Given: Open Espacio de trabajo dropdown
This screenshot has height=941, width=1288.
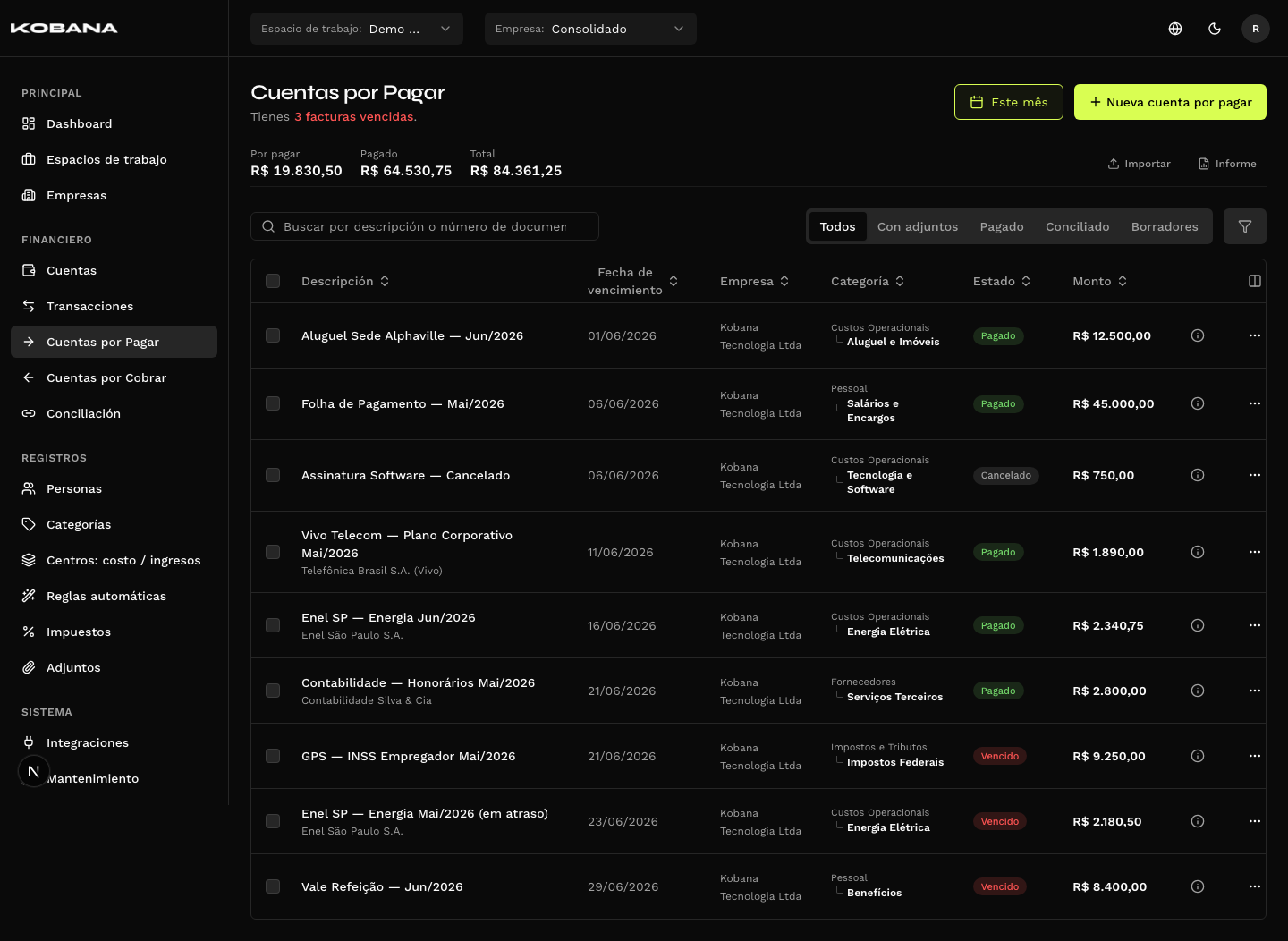Looking at the screenshot, I should click(x=357, y=29).
